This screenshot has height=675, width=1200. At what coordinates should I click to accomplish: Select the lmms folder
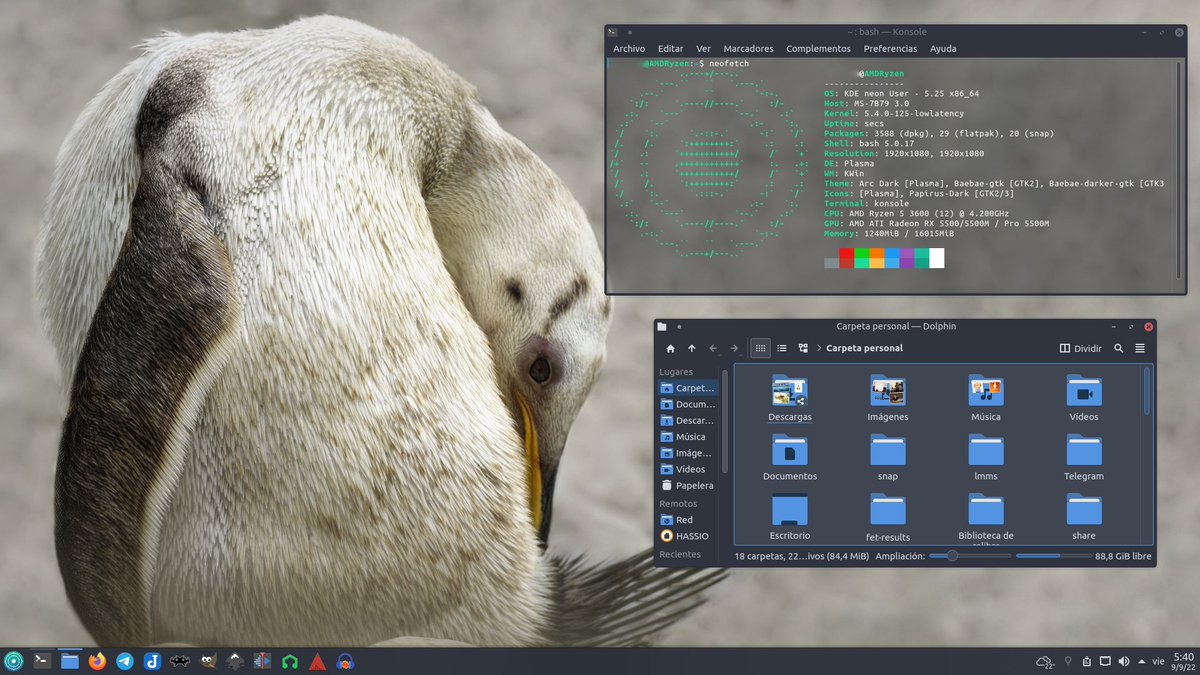pyautogui.click(x=986, y=450)
